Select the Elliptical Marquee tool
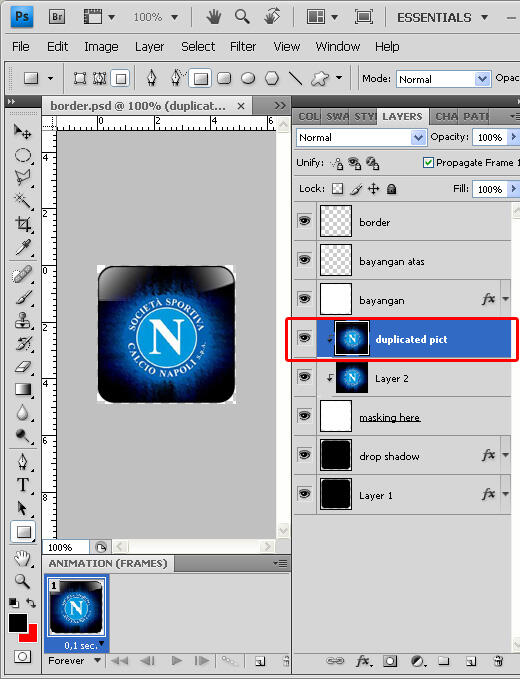Screen dimensions: 520x679 pos(23,155)
